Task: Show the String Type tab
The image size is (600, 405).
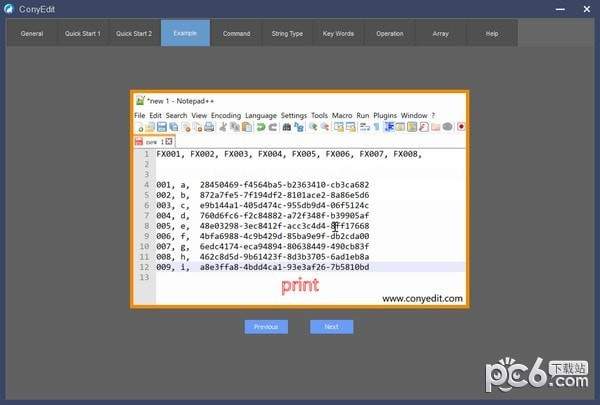Action: (x=288, y=33)
